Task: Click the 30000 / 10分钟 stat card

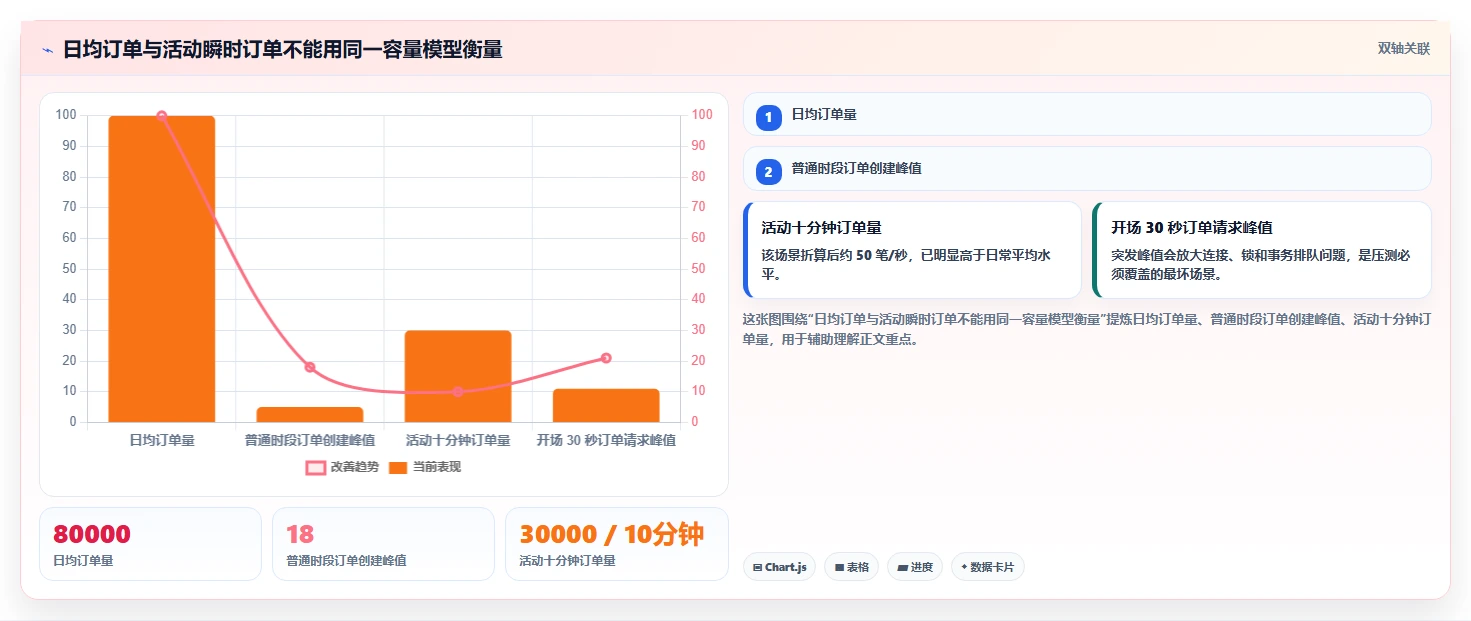Action: pyautogui.click(x=617, y=544)
